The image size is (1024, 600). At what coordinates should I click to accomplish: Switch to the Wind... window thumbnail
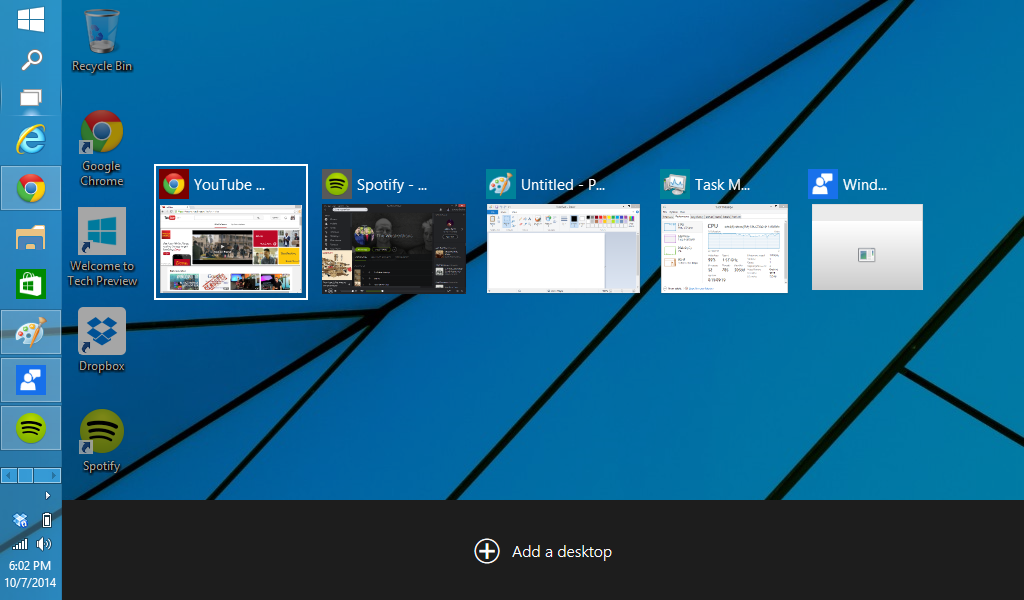(867, 247)
